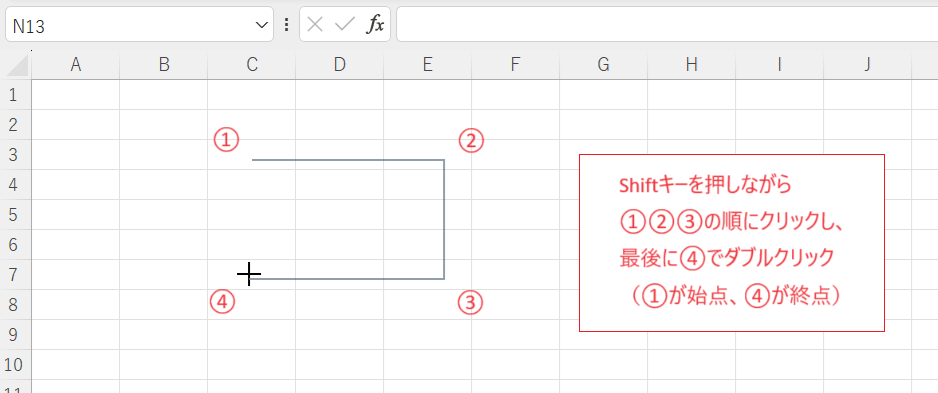
Task: Click the red-bordered Shift key instruction box
Action: [732, 243]
